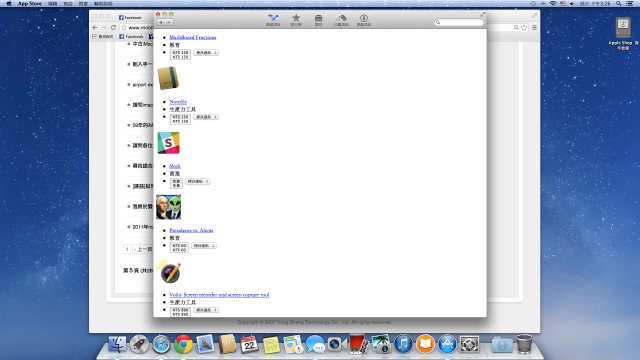Open App Store from the Dock

click(x=447, y=344)
